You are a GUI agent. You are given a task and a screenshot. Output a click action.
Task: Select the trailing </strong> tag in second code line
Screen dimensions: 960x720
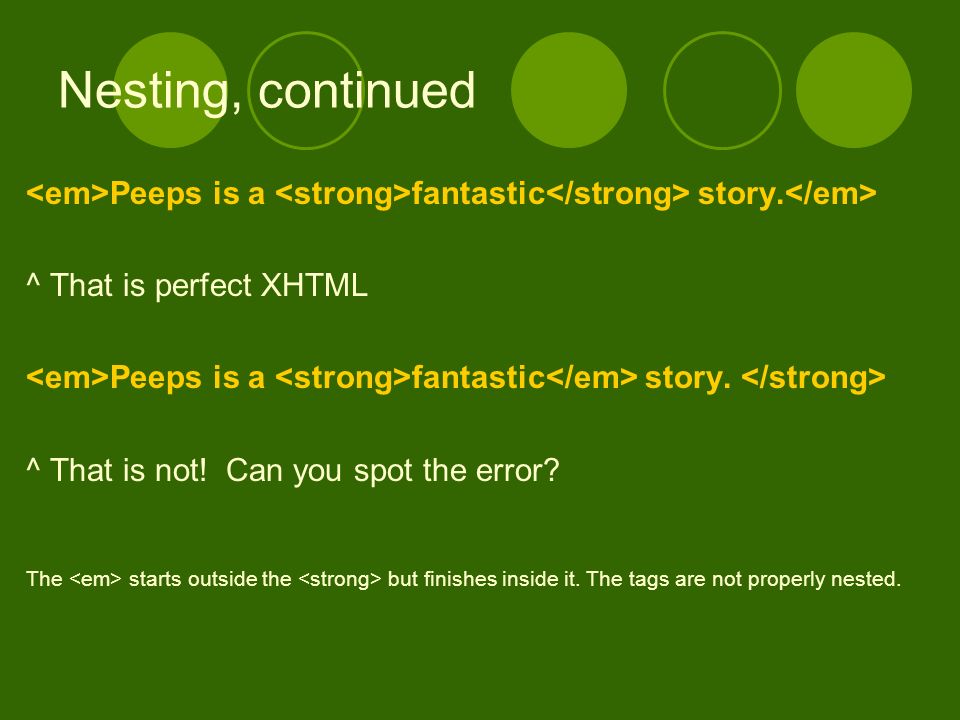(813, 377)
